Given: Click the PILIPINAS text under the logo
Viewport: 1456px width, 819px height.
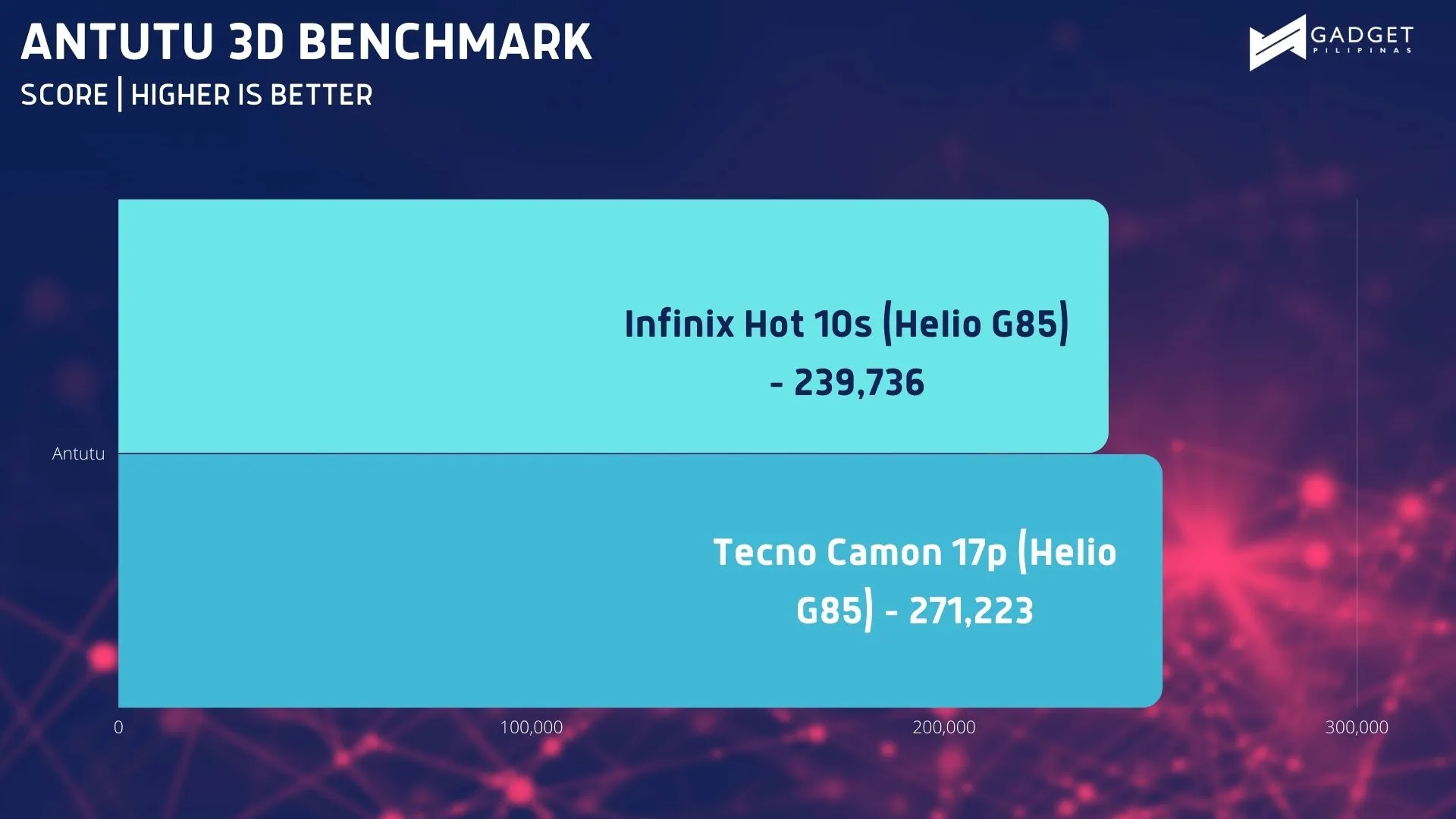Looking at the screenshot, I should click(1362, 51).
